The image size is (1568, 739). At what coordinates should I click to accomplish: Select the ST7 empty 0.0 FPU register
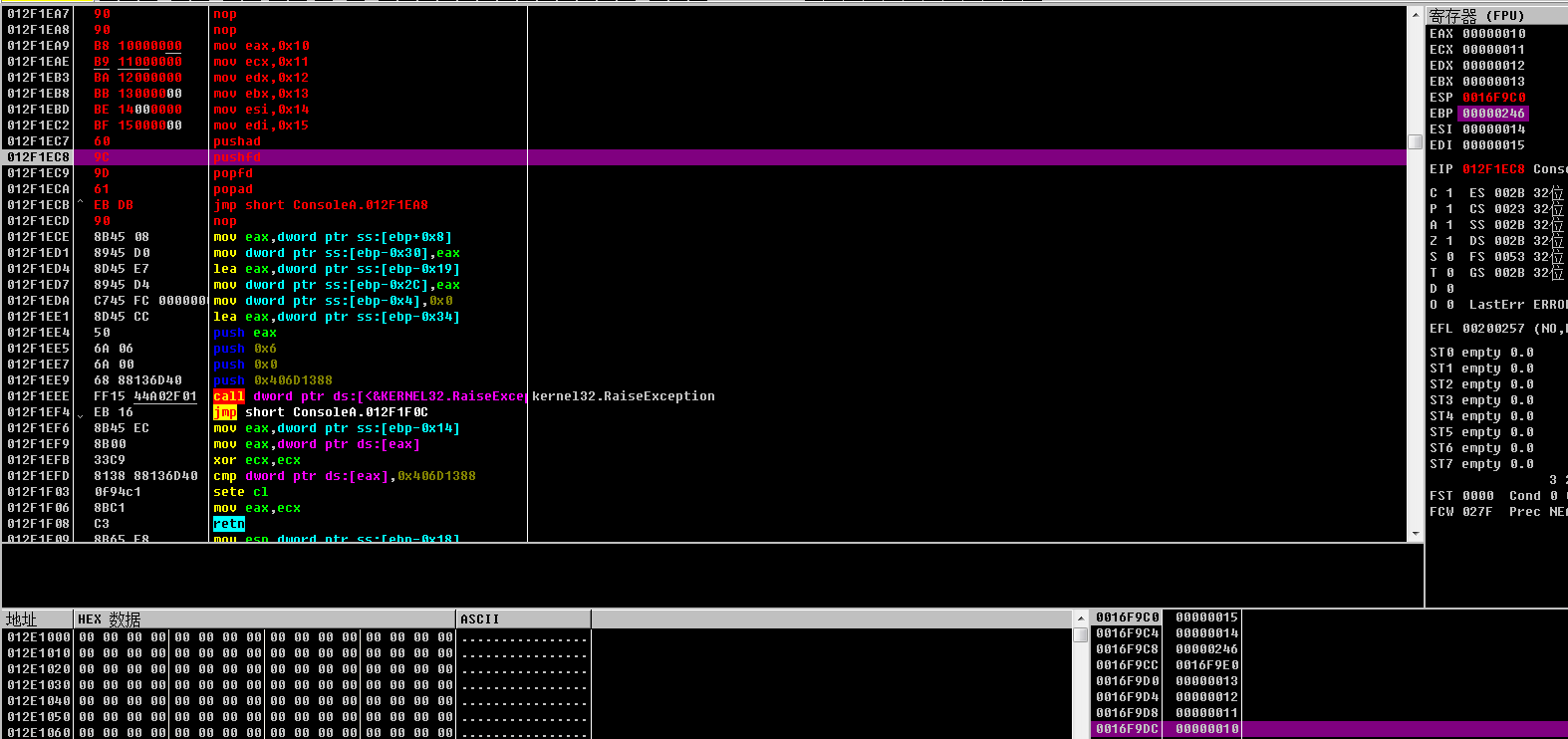coord(1481,464)
